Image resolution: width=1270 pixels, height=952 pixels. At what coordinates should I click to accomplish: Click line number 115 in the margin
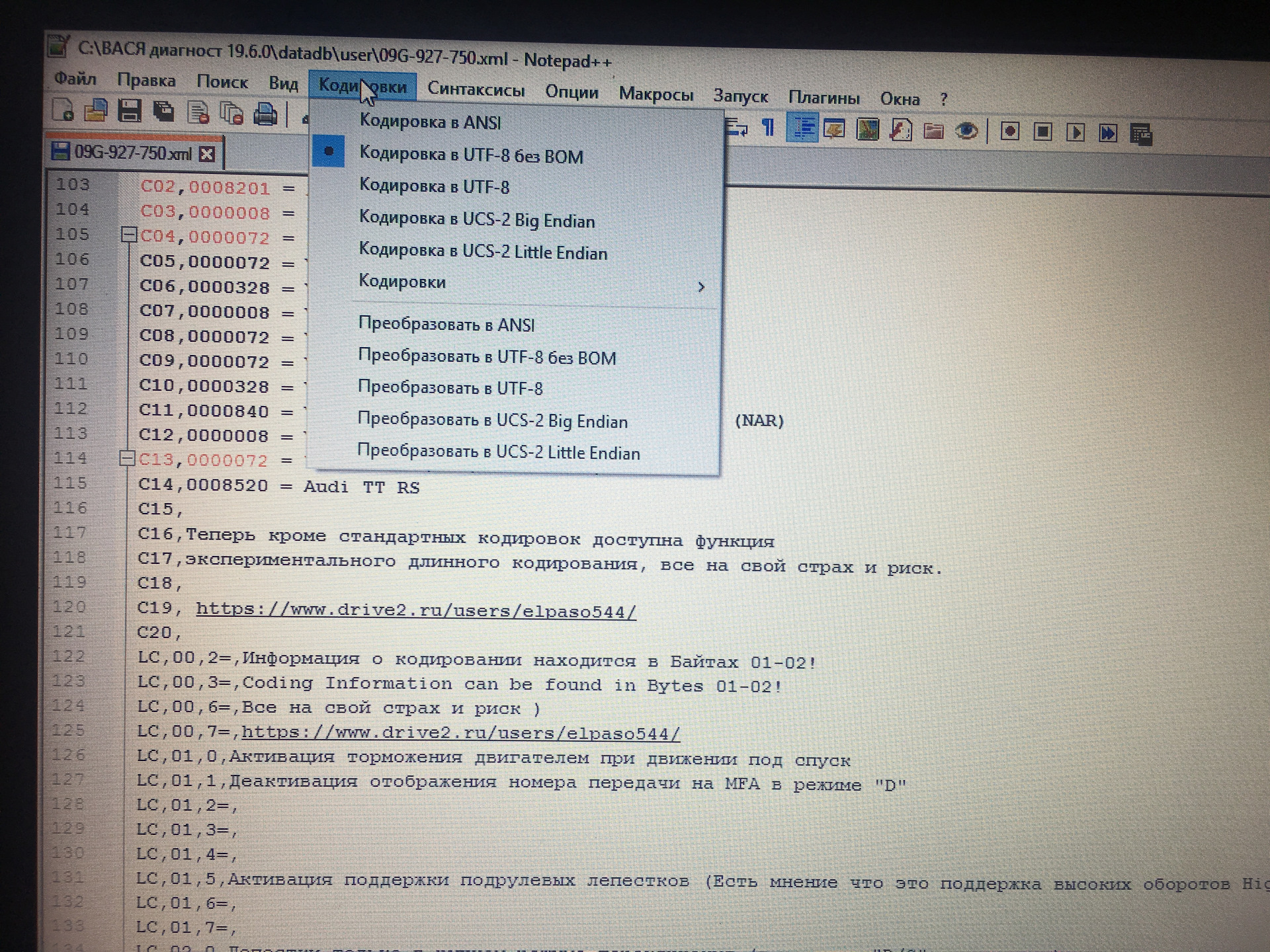tap(70, 483)
